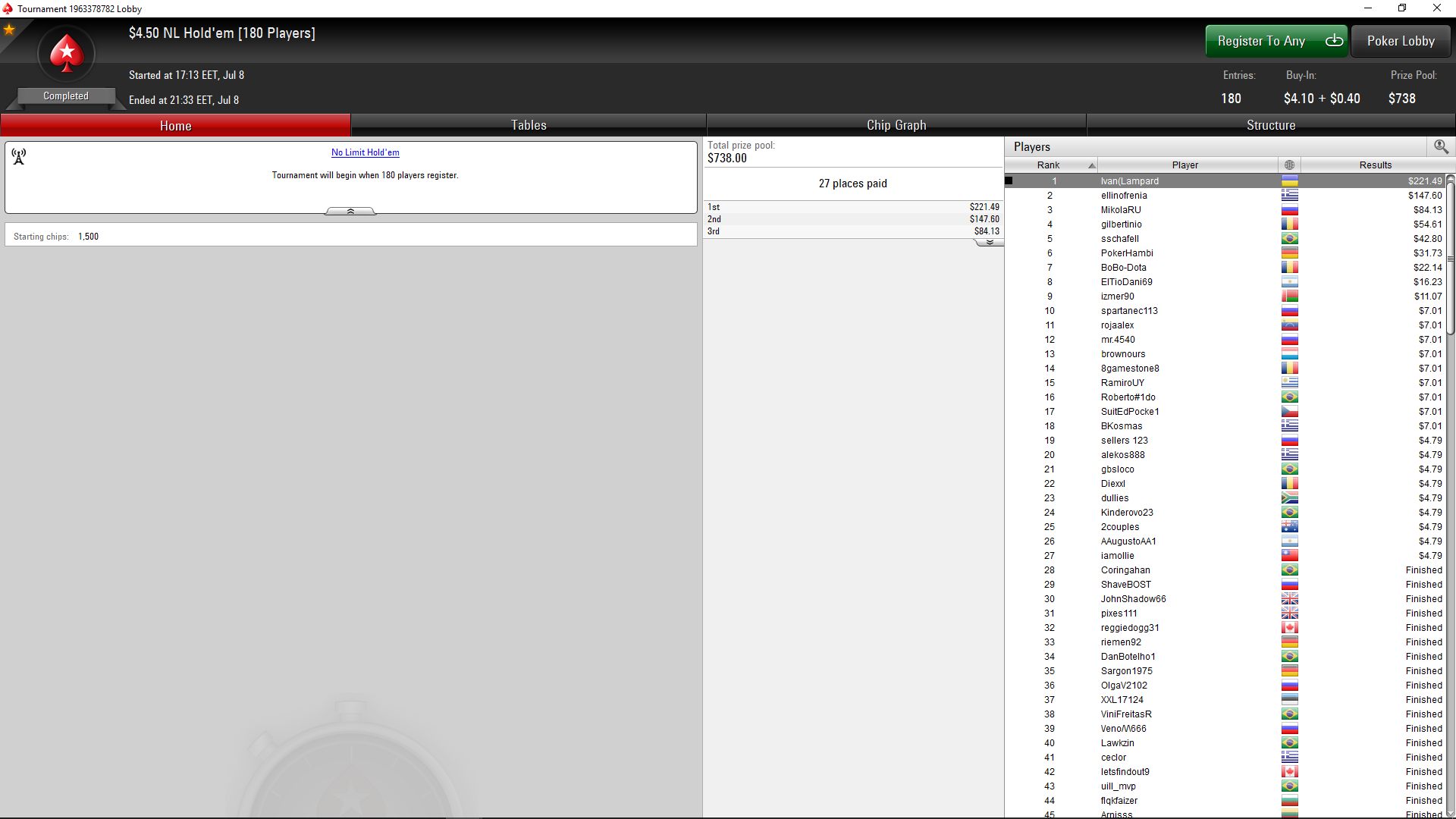Click the tournament window title icon
This screenshot has width=1456, height=819.
(8, 8)
